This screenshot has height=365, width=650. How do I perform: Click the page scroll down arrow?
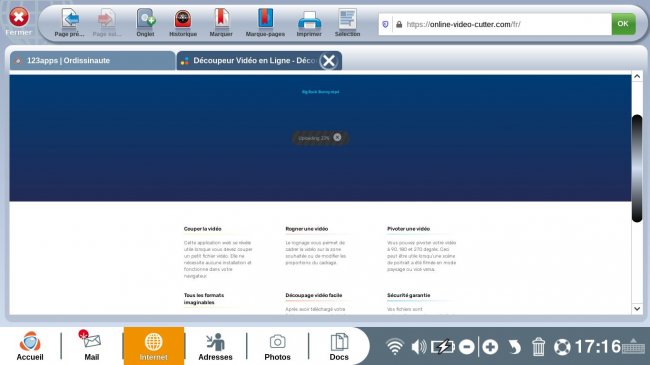coord(637,309)
